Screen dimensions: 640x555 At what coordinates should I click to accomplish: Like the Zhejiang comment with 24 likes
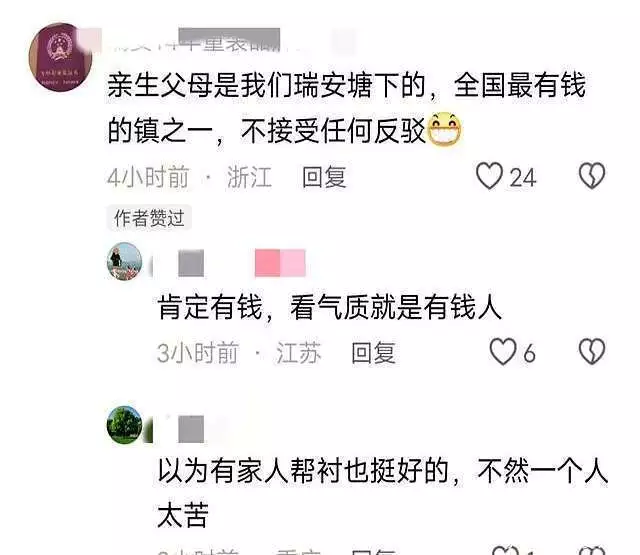click(489, 176)
